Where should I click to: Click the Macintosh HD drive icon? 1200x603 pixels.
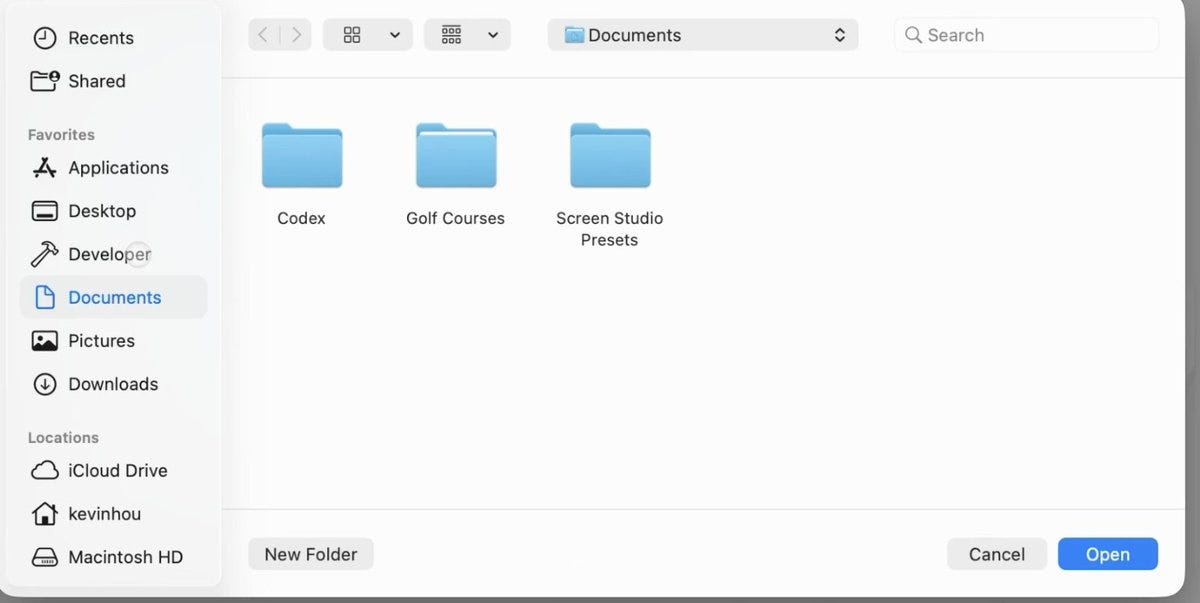(45, 557)
